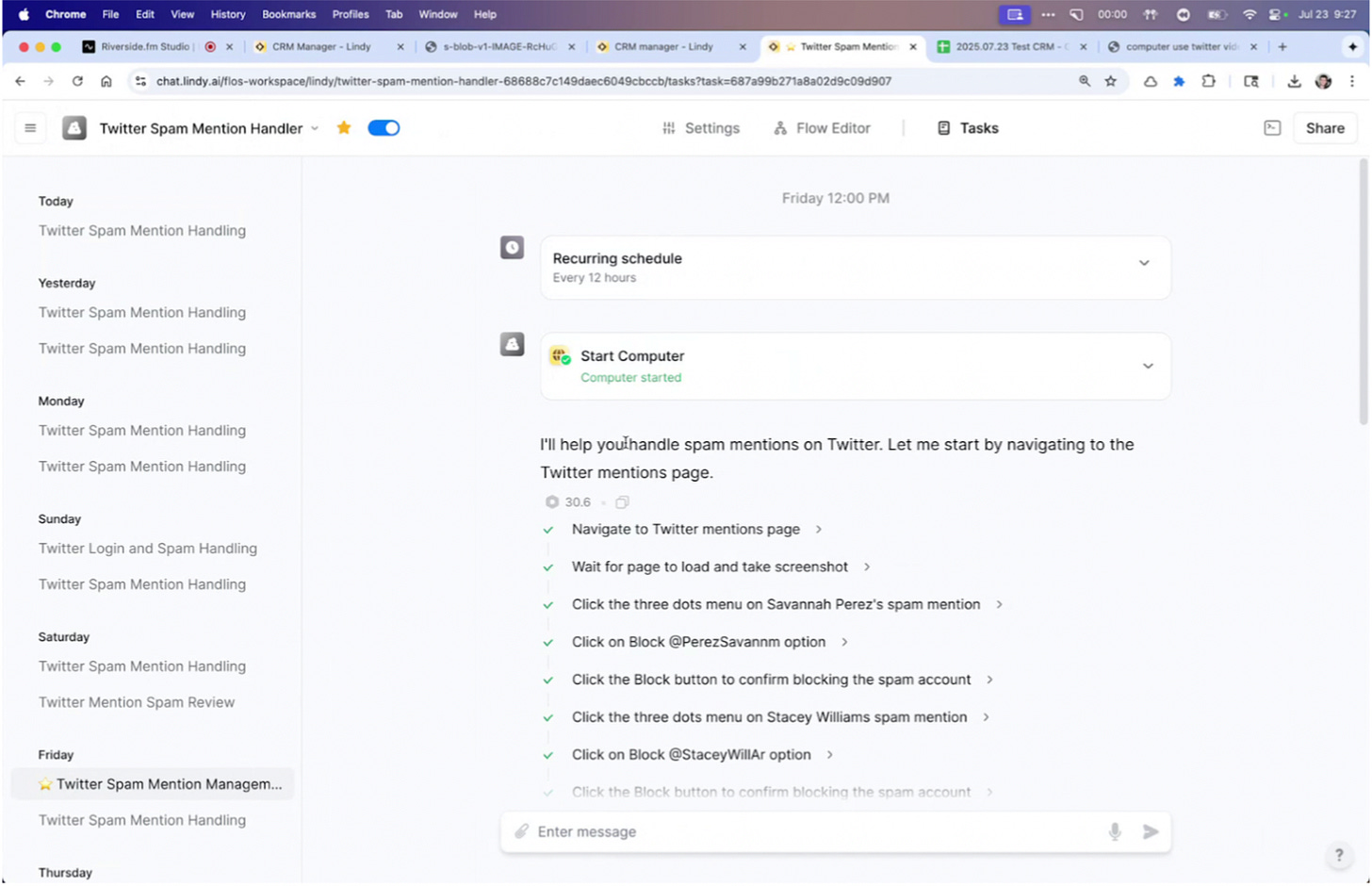Click the clock trigger icon beside schedule
Screen dimensions: 1372x886
pos(512,248)
